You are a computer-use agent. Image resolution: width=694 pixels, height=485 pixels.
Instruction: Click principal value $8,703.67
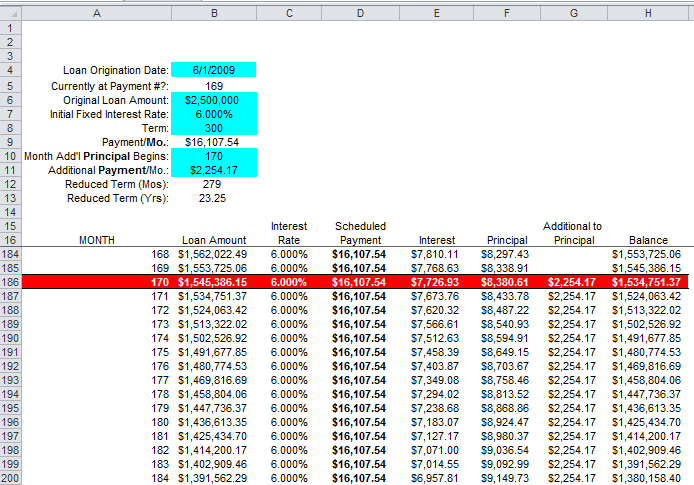pos(505,366)
